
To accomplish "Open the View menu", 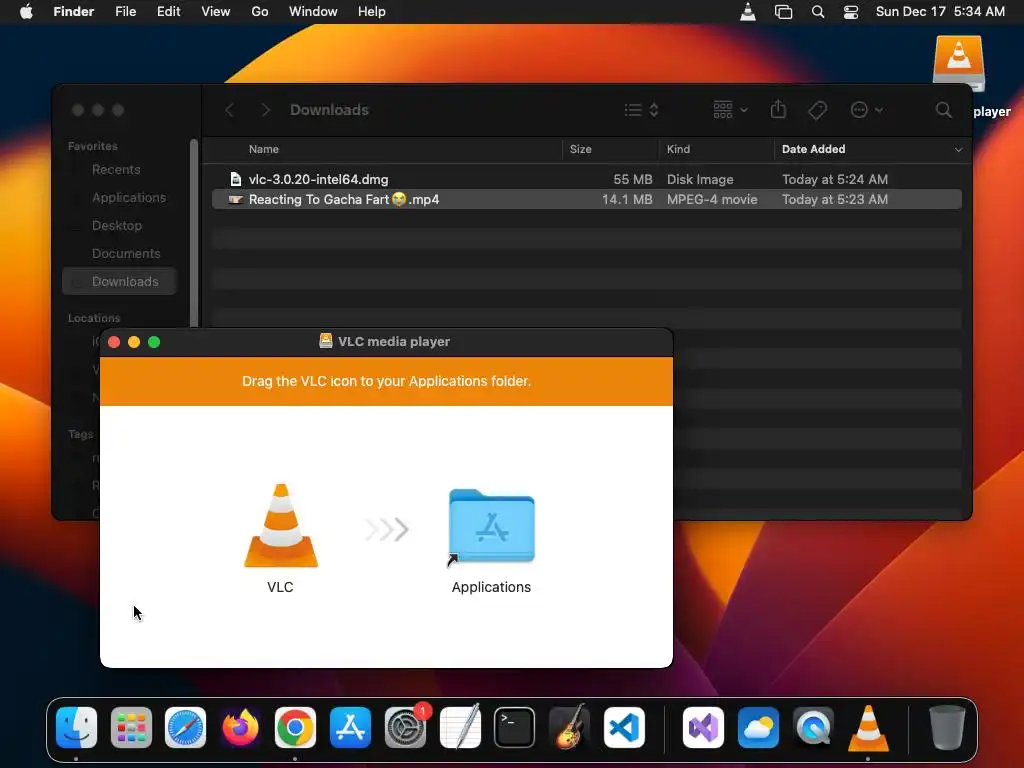I will click(x=216, y=12).
